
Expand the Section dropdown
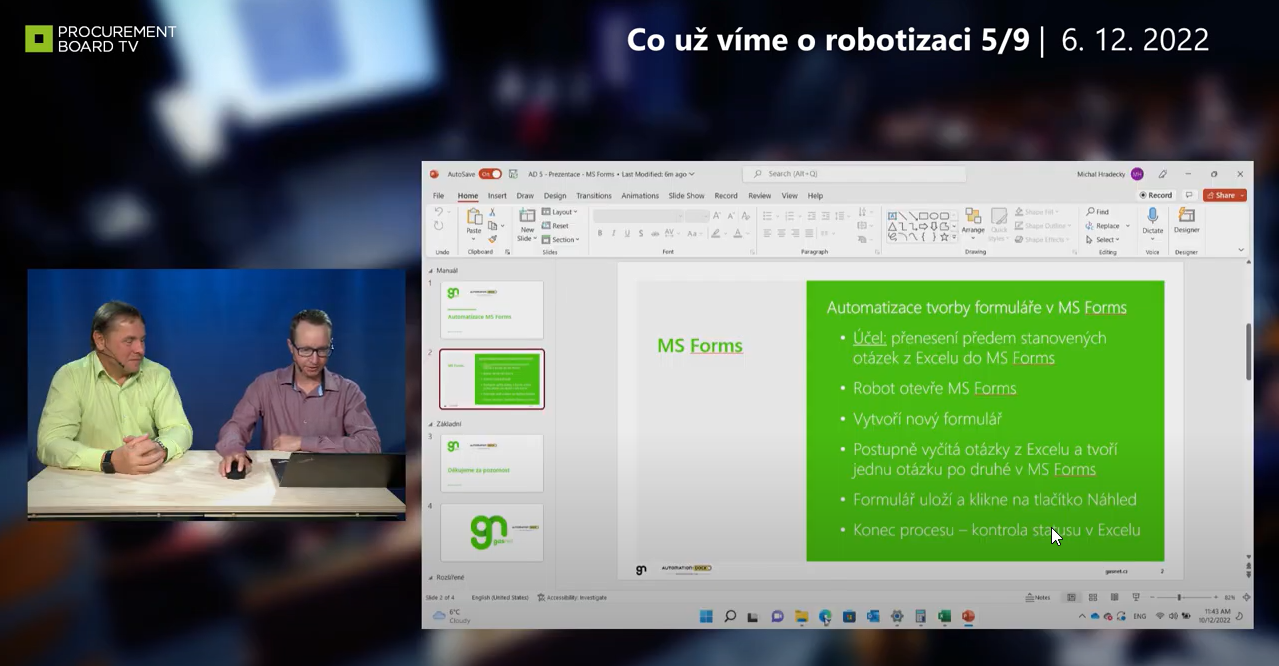[561, 240]
